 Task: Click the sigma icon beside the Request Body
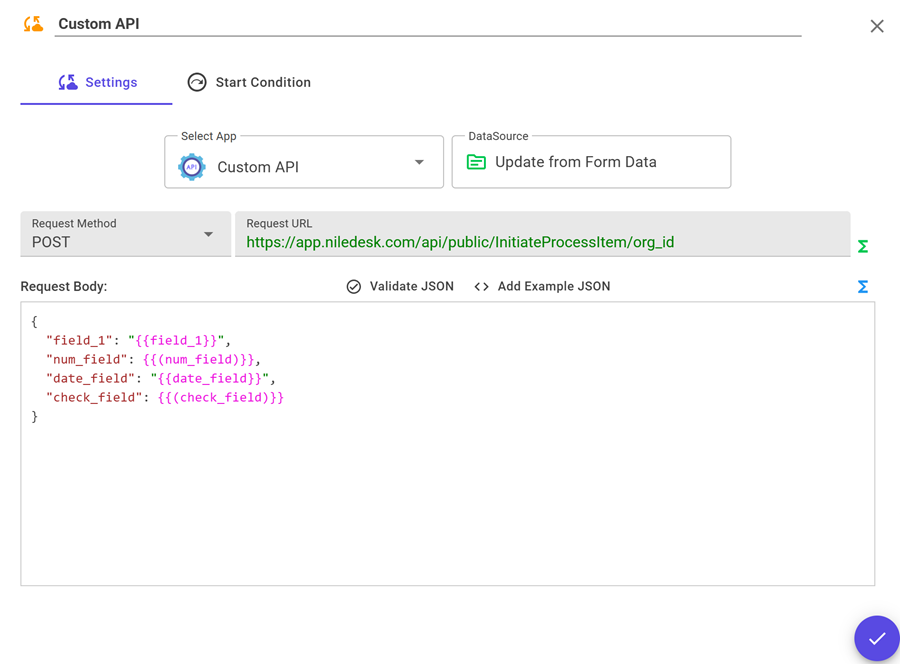(862, 286)
